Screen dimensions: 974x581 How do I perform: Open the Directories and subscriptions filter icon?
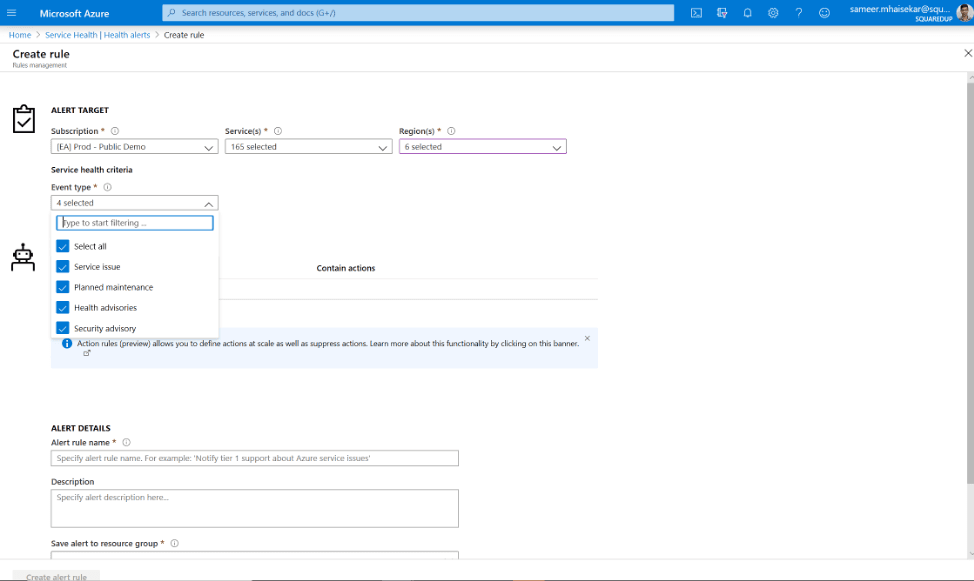(723, 12)
